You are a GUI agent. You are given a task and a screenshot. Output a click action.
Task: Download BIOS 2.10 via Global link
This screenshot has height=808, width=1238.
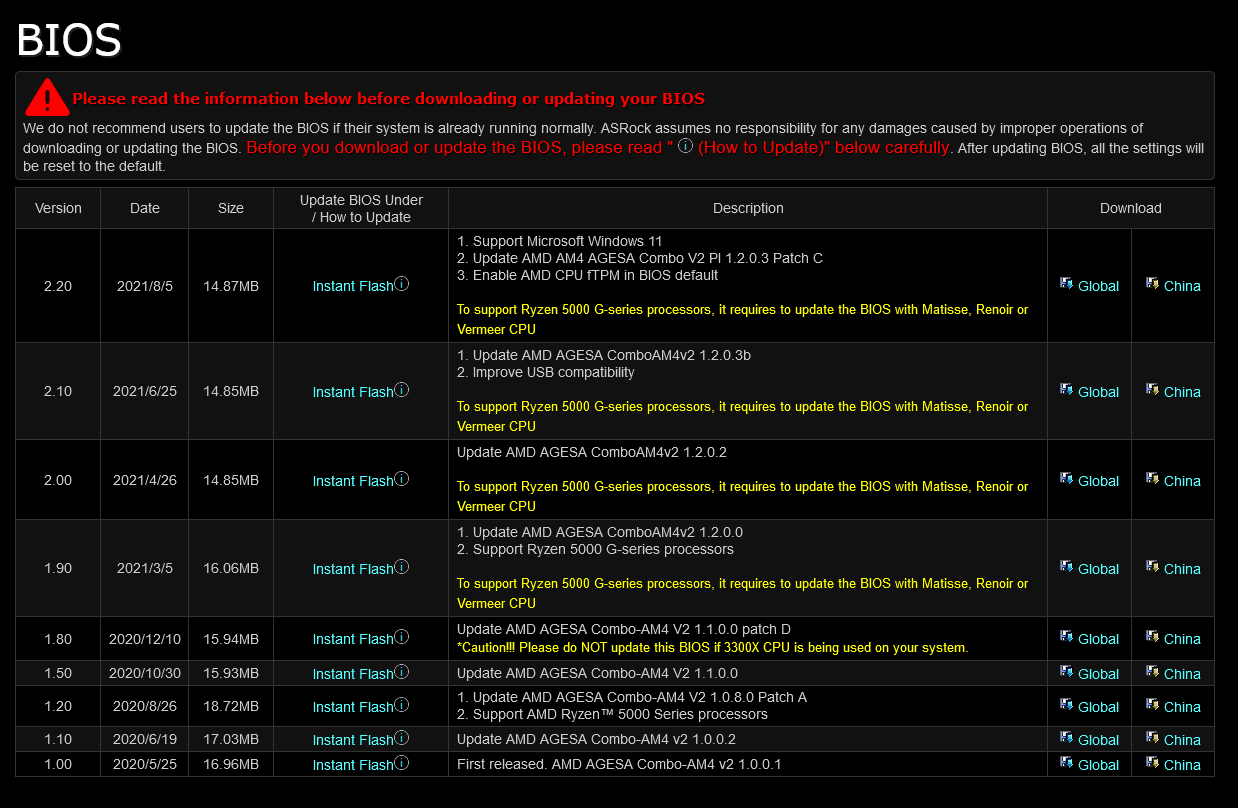coord(1098,392)
